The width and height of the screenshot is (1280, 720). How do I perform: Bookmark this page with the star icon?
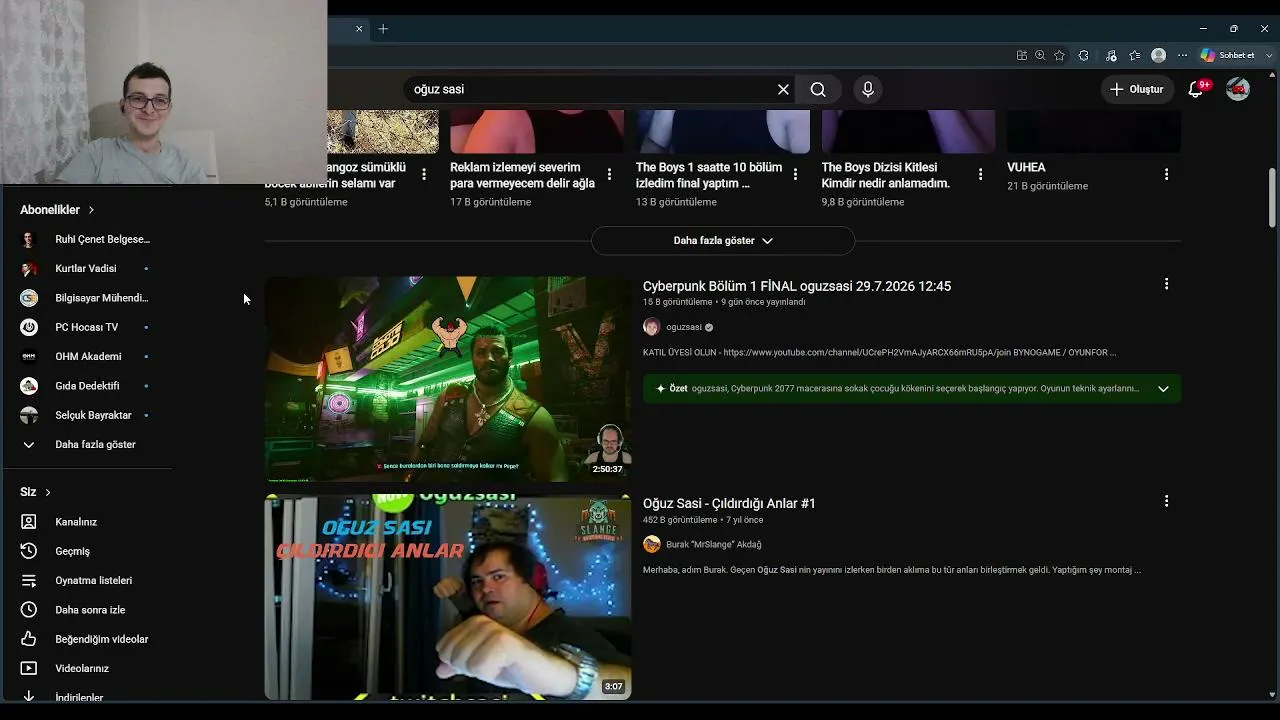coord(1059,56)
